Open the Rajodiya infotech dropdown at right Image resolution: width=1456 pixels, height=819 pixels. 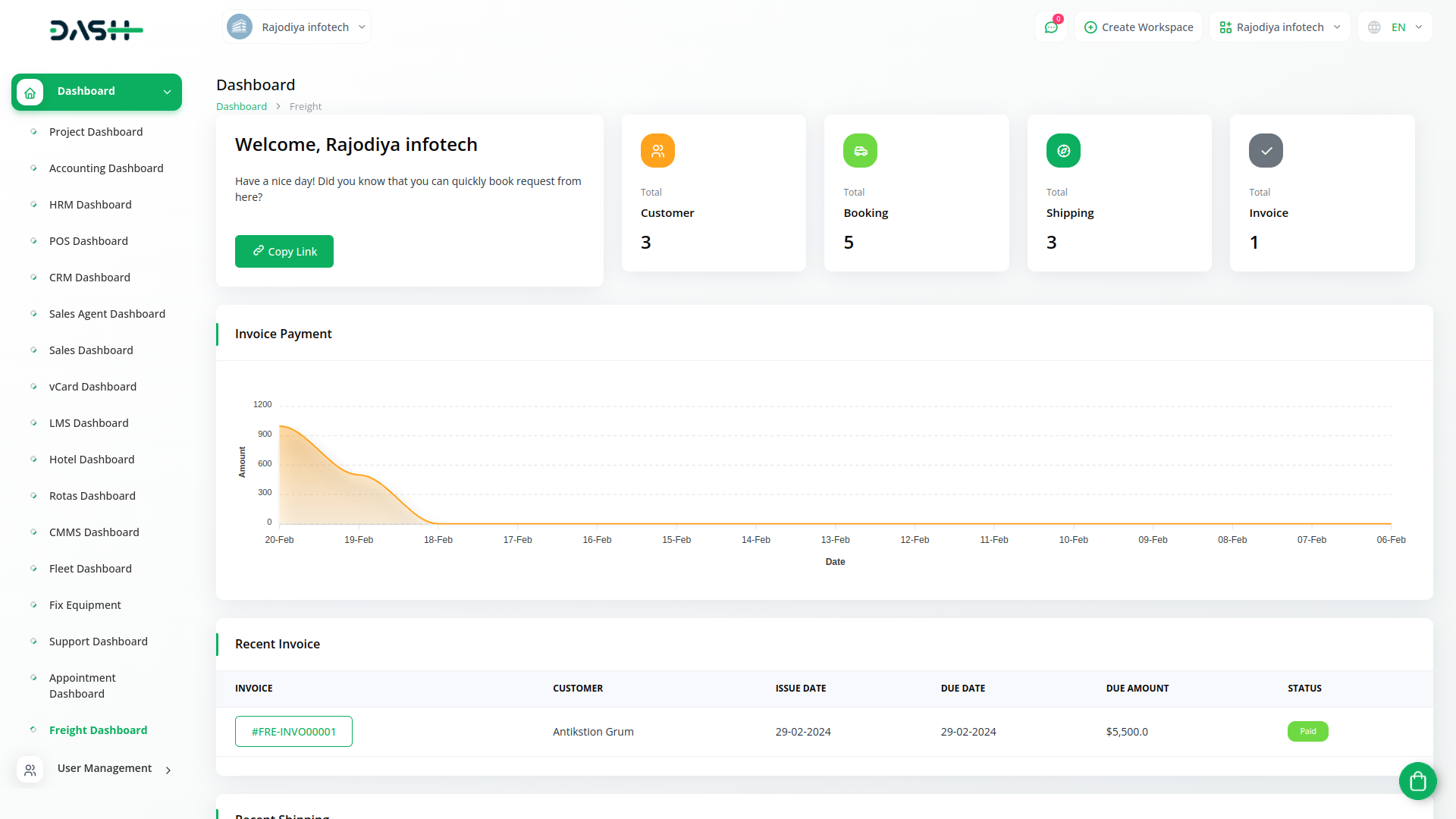1279,27
